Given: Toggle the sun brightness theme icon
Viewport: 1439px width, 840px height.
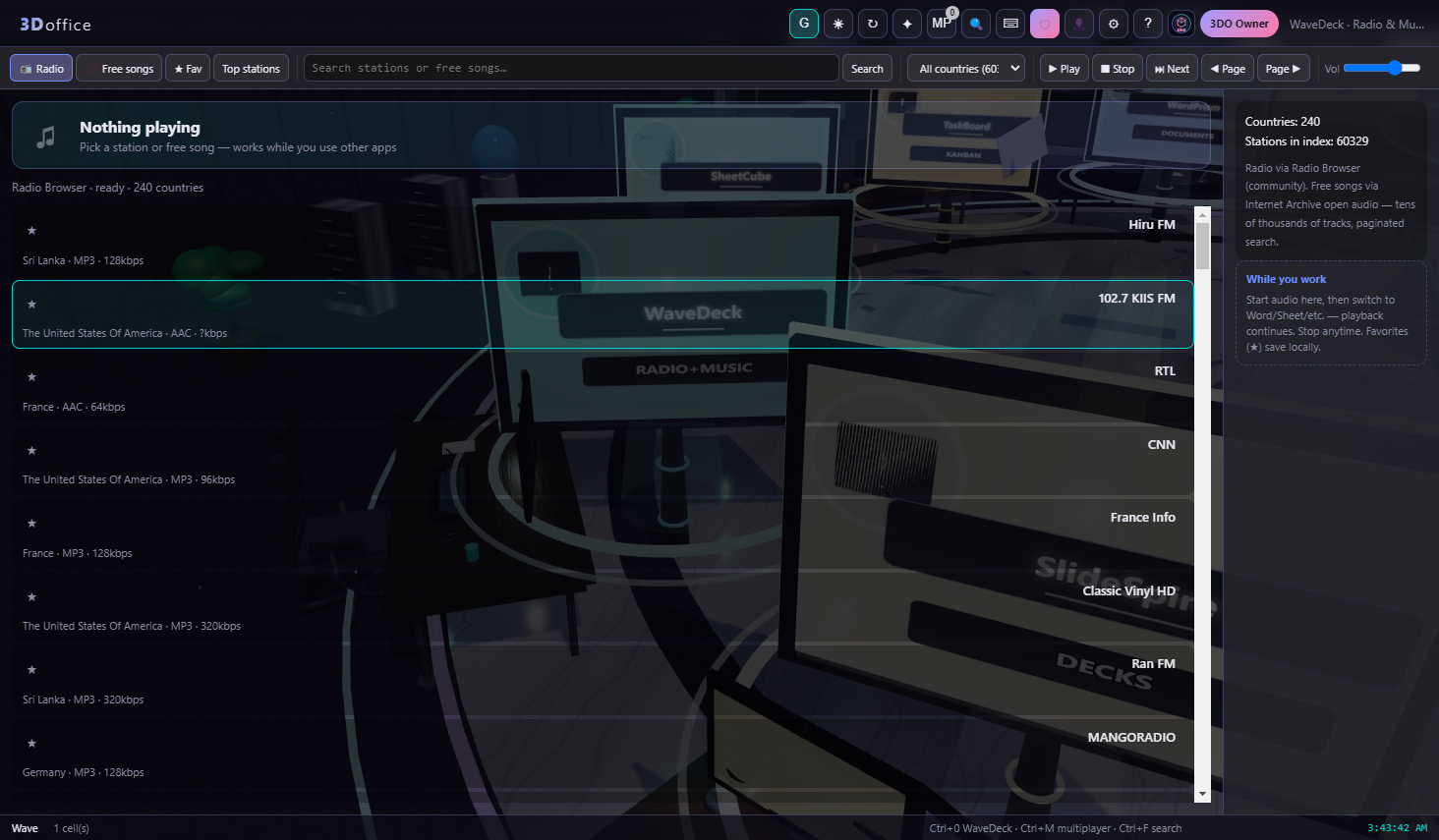Looking at the screenshot, I should point(838,24).
